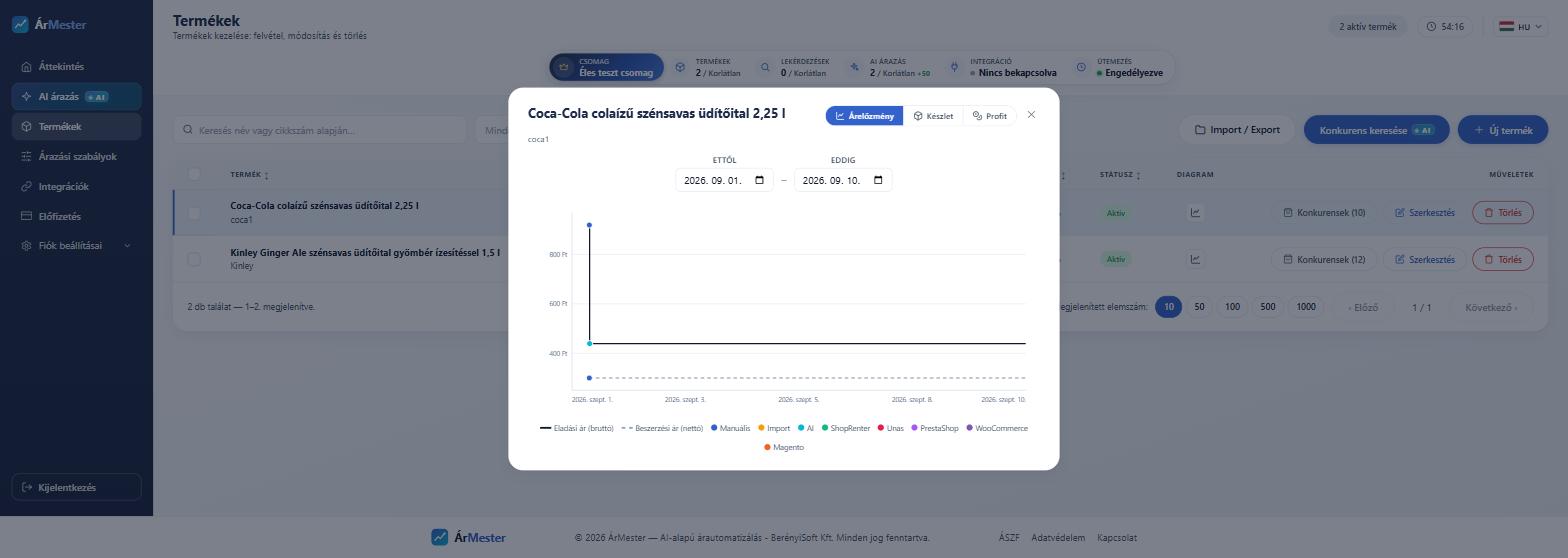Sort by the STÁTUSZ column header
Screen dimensions: 1568x558
(1120, 175)
